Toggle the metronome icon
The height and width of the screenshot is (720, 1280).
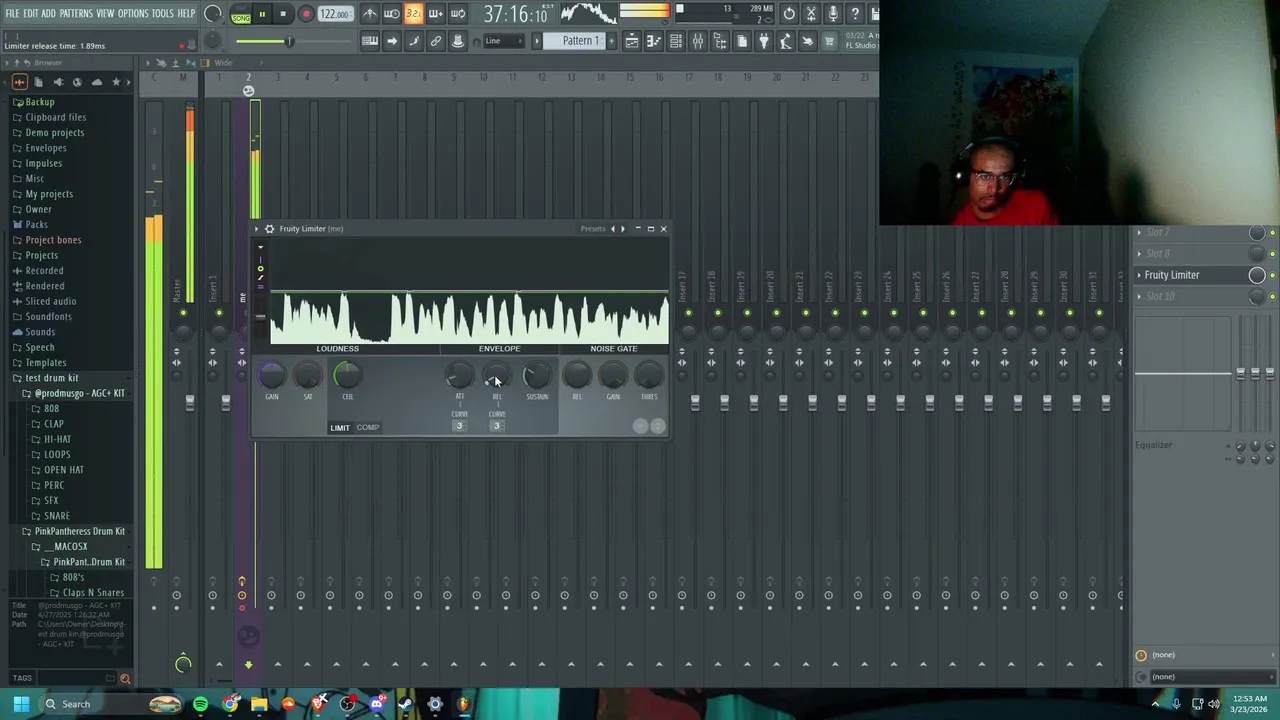(x=370, y=14)
